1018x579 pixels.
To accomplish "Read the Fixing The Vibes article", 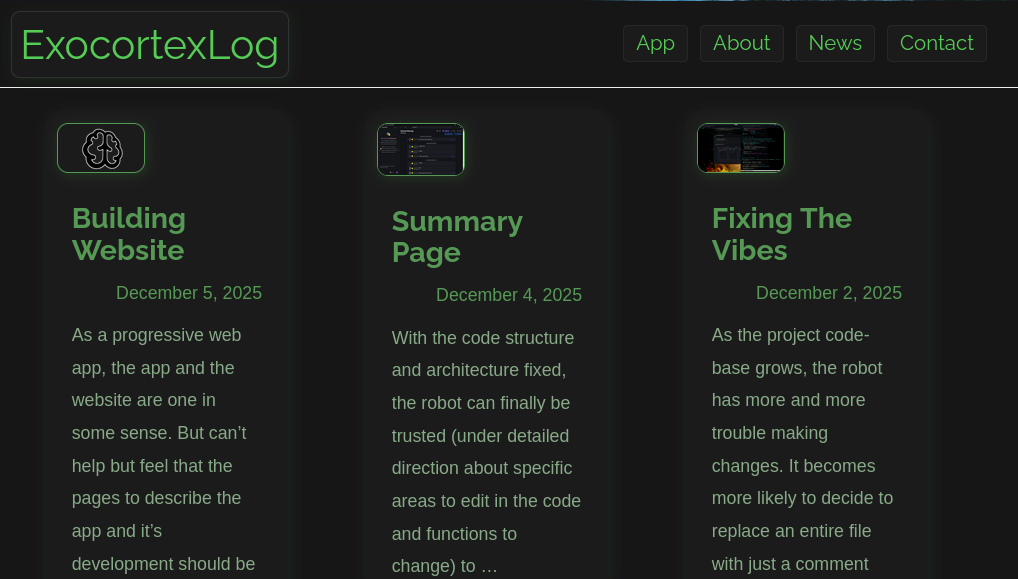I will 781,234.
